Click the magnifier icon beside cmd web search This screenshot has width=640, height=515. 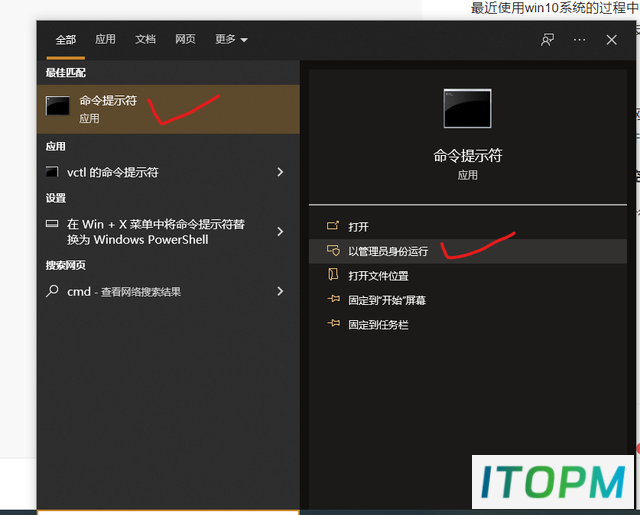click(52, 291)
